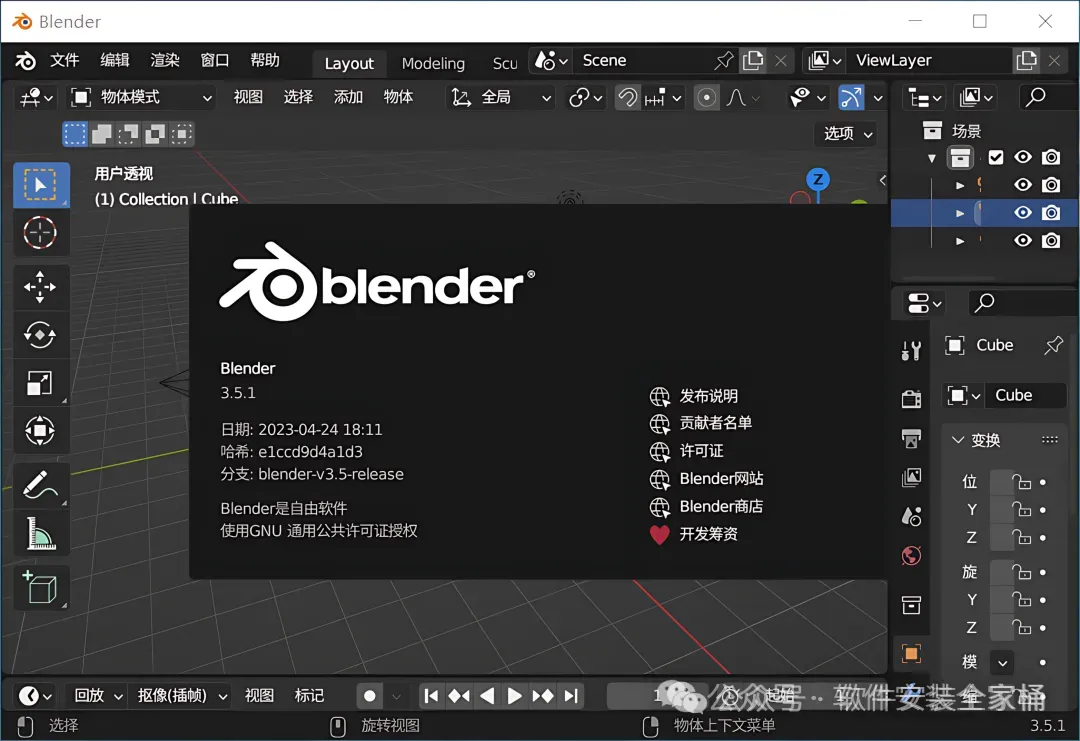
Task: Open the 文件 menu
Action: (65, 61)
